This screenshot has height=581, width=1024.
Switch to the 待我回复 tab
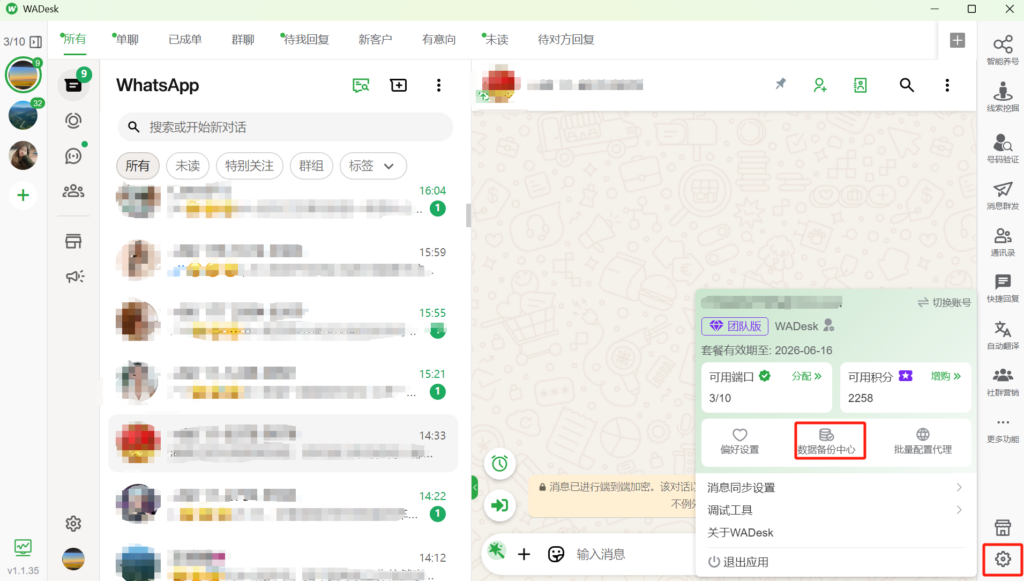point(306,39)
